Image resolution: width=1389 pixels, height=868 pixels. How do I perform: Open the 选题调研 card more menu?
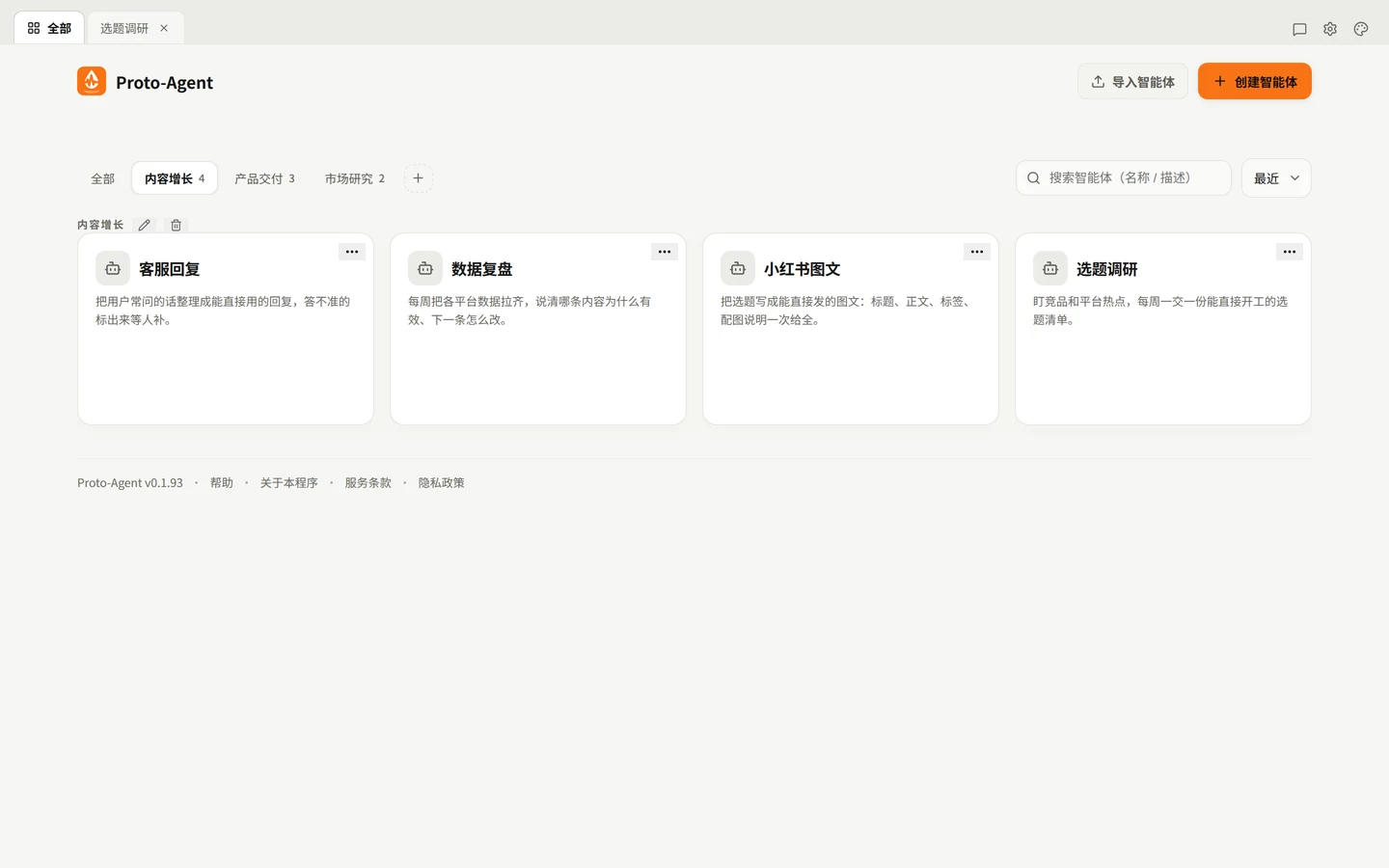[x=1290, y=252]
